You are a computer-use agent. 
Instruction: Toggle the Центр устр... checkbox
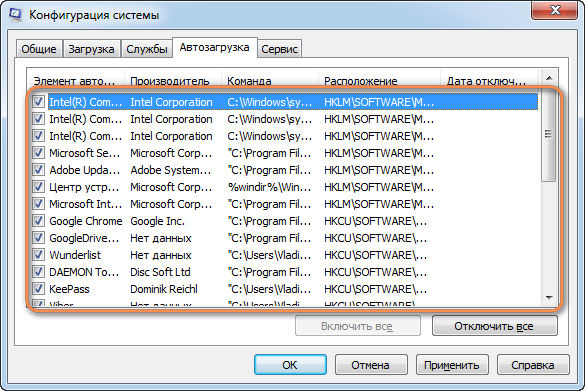[38, 187]
